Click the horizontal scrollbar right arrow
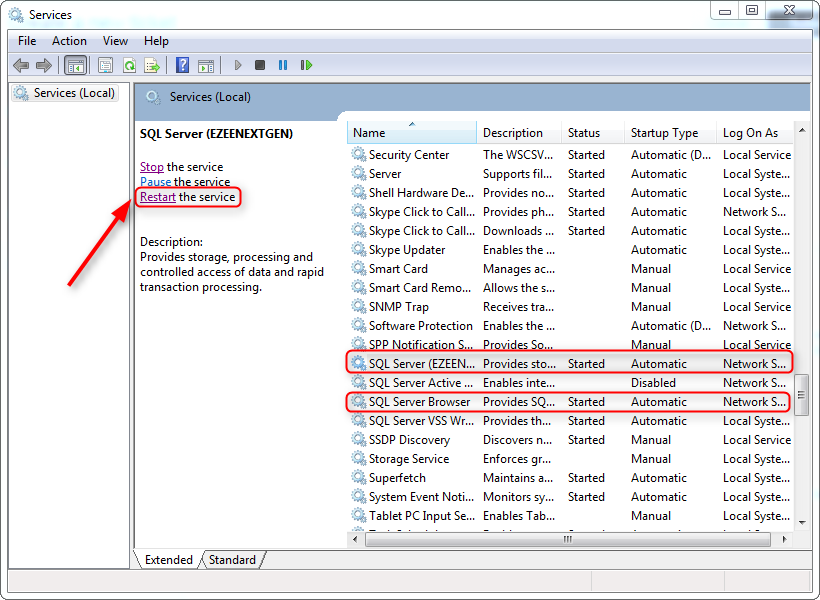The width and height of the screenshot is (820, 600). click(x=784, y=539)
